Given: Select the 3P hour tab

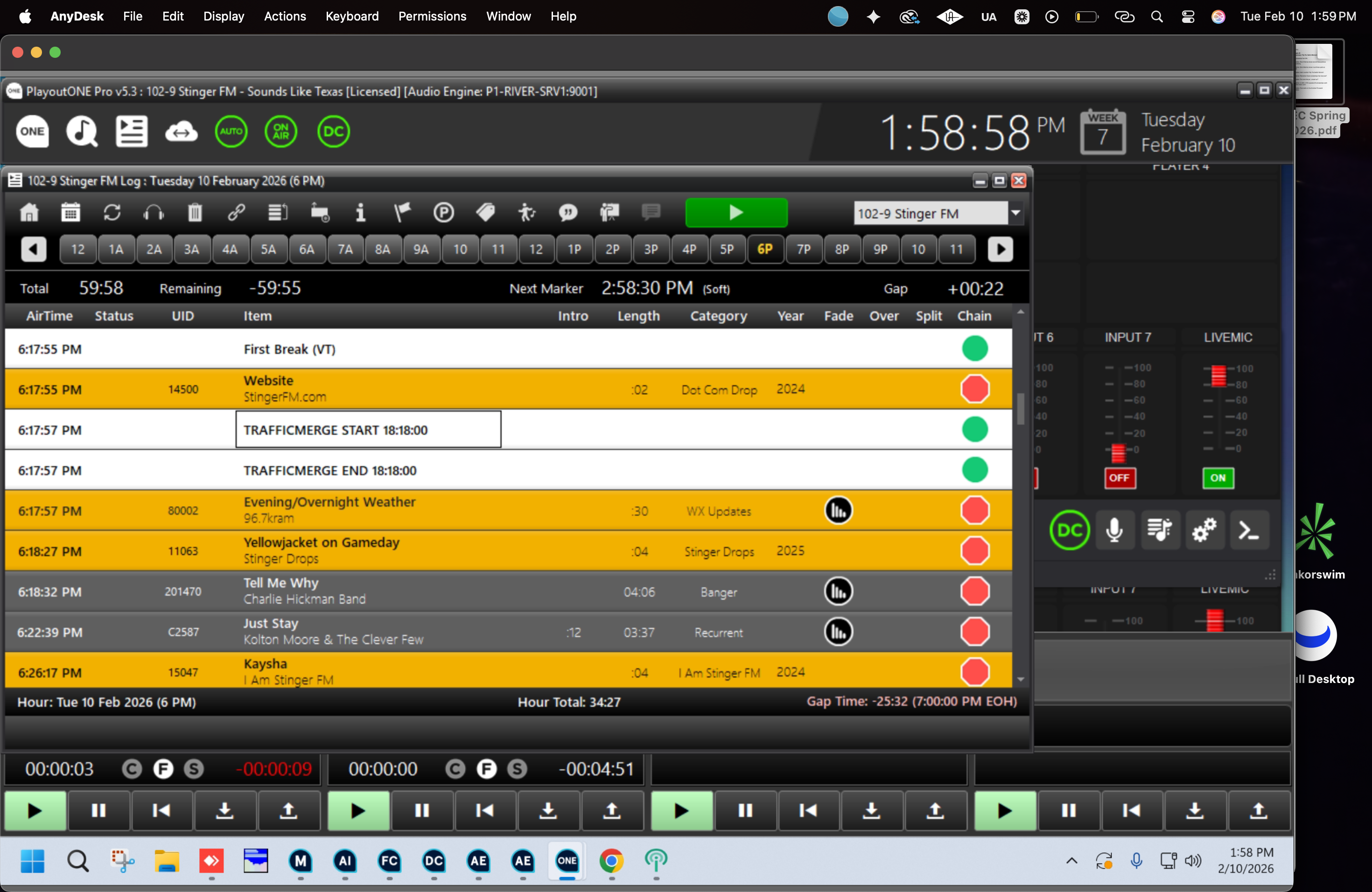Looking at the screenshot, I should click(651, 250).
